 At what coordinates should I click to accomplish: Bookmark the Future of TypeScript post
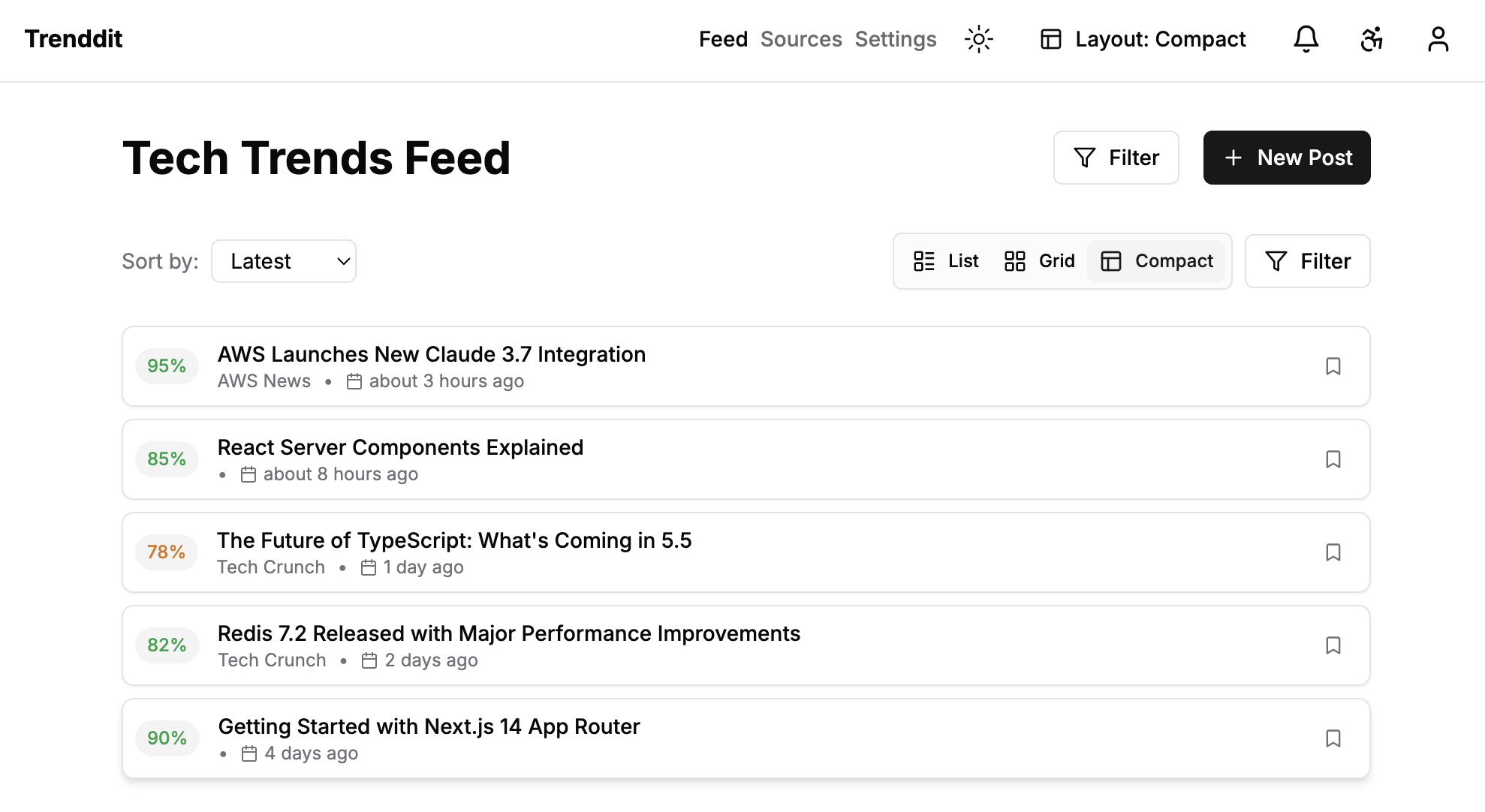(1333, 552)
